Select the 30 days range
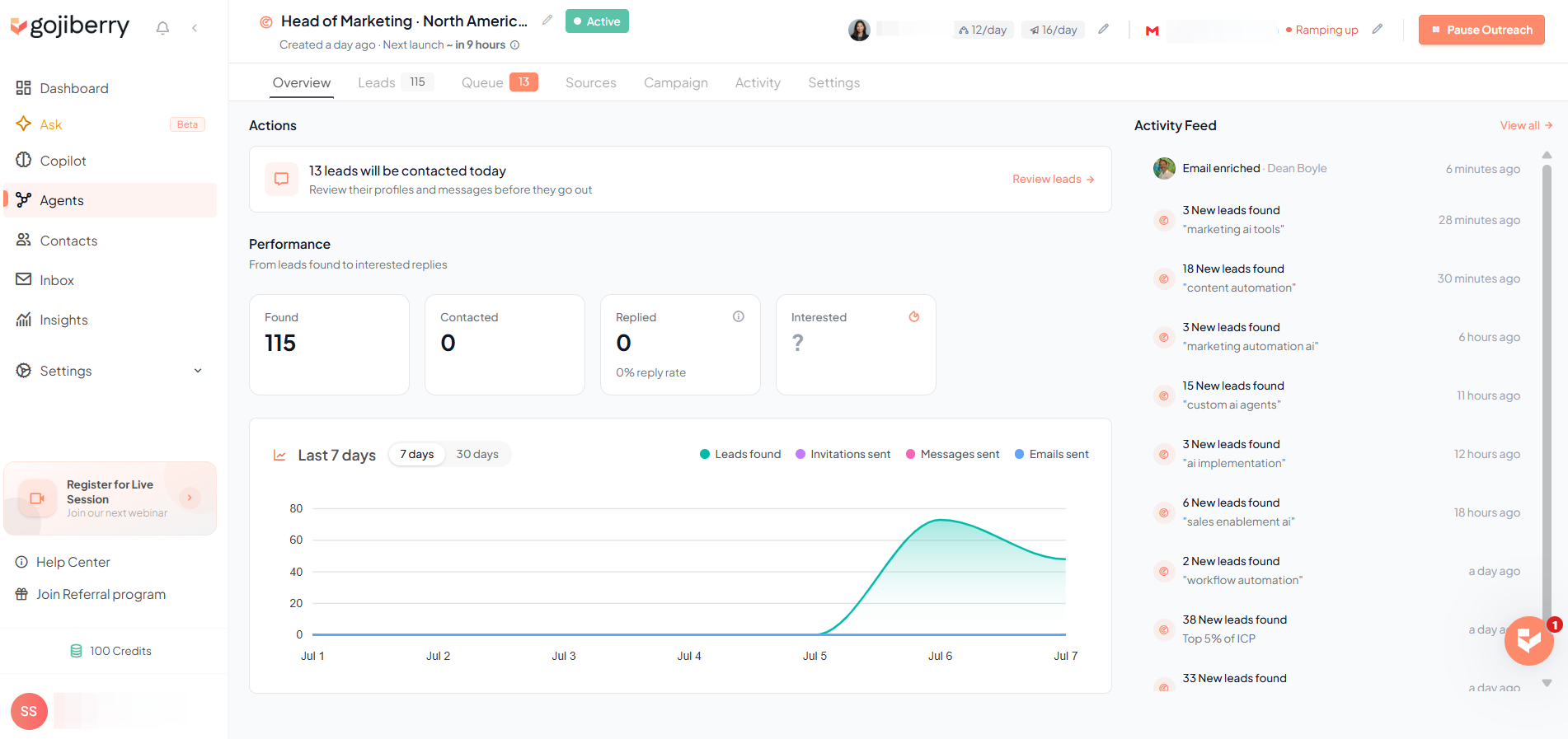Screen dimensions: 1568x739 point(477,454)
